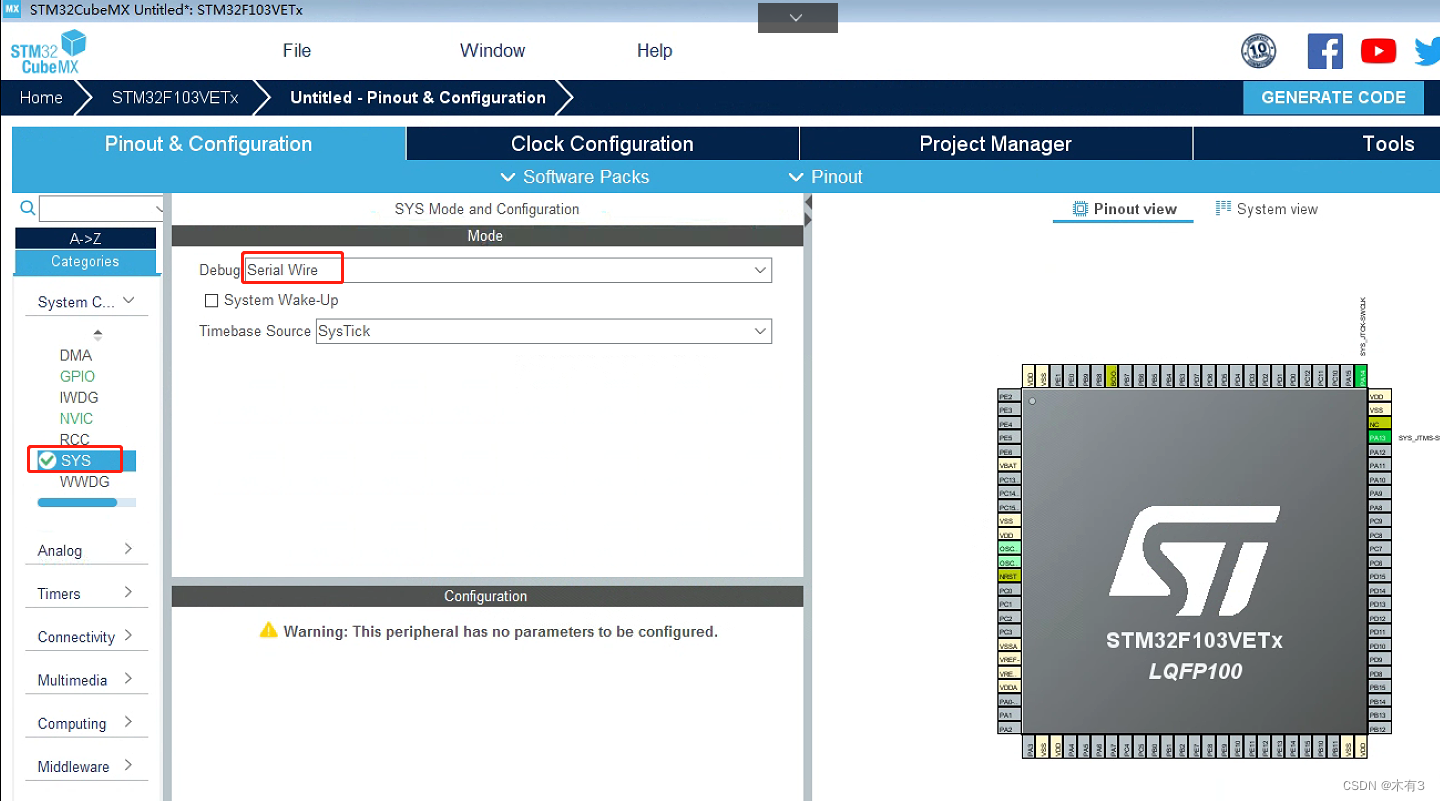Click the panel collapse arrow on the splitter

(808, 203)
